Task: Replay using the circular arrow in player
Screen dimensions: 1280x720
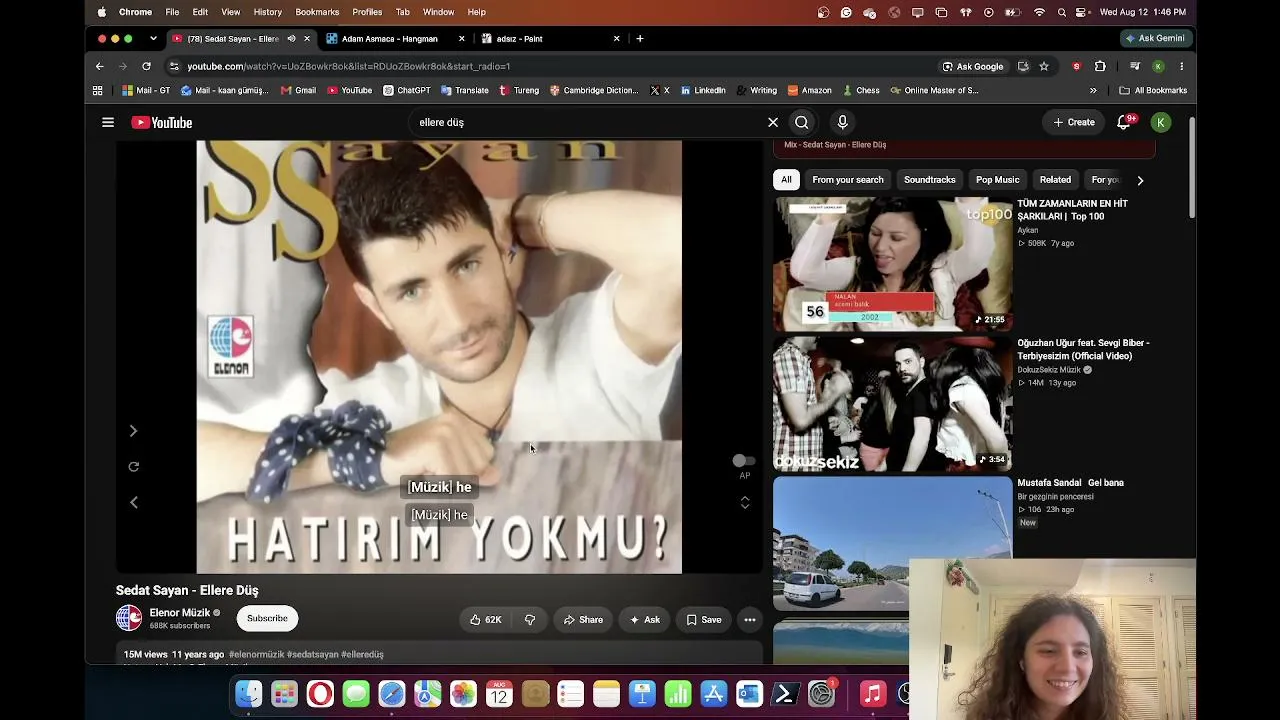Action: click(x=134, y=466)
